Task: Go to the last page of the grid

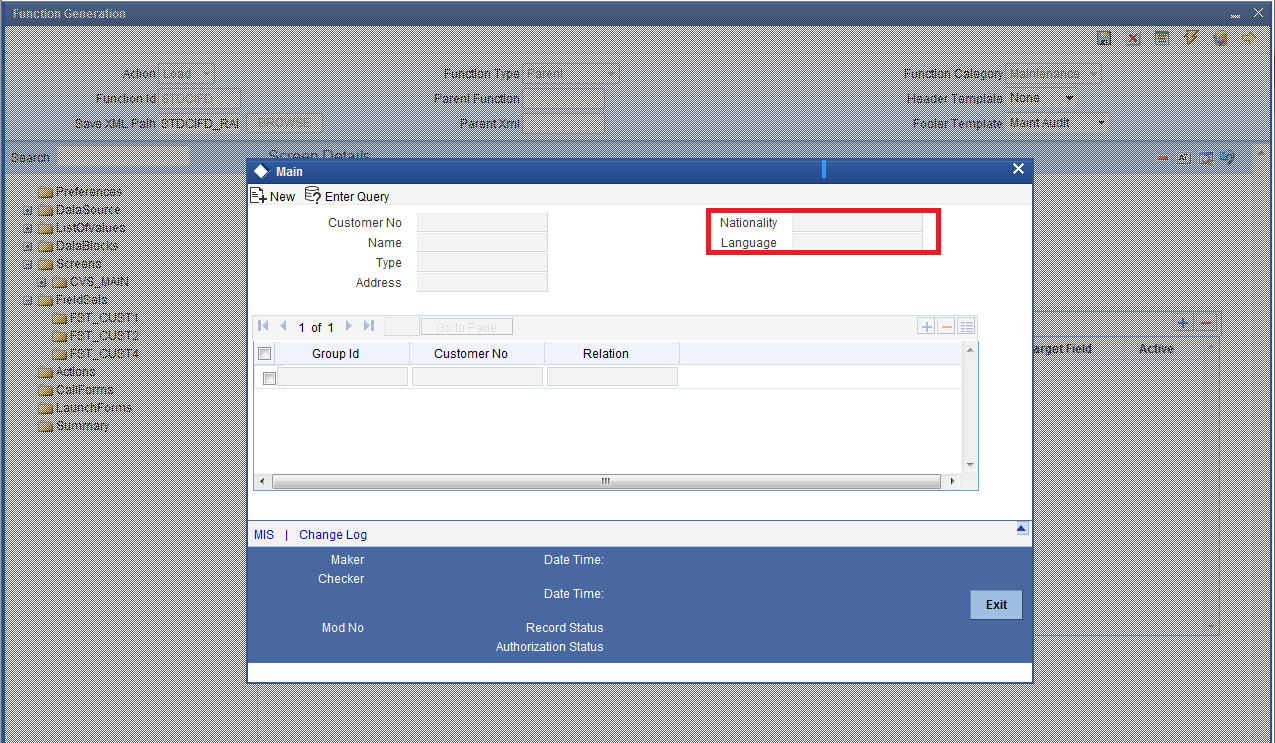Action: 369,326
